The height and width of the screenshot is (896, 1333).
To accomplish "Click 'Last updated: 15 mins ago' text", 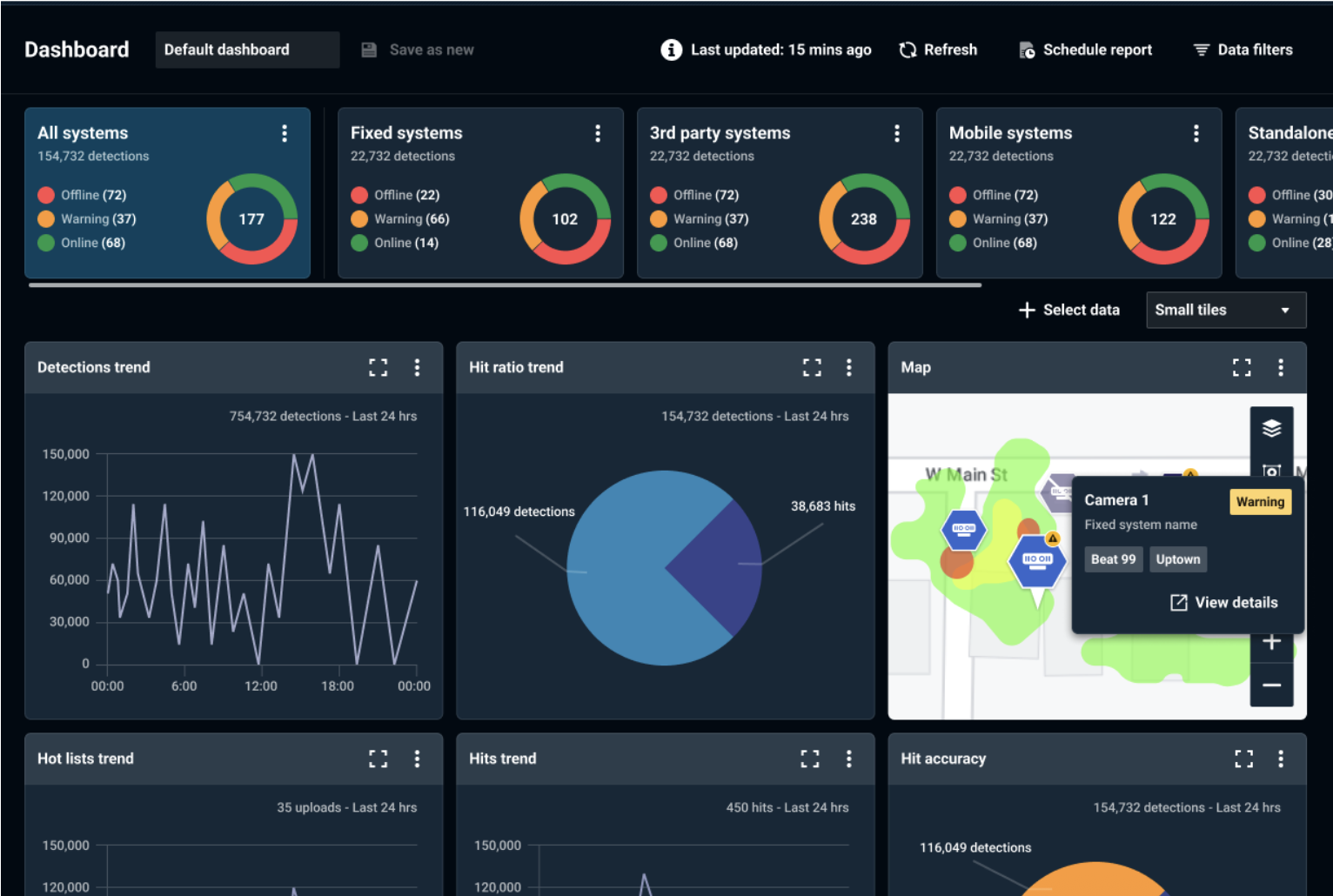I will (x=781, y=50).
